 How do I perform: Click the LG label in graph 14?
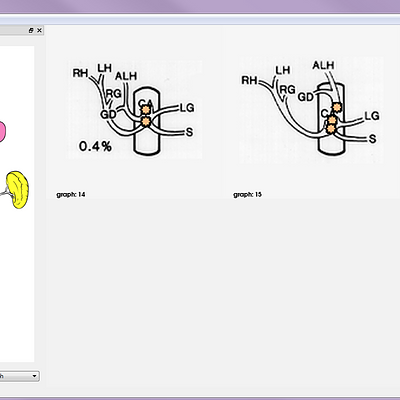click(x=187, y=108)
